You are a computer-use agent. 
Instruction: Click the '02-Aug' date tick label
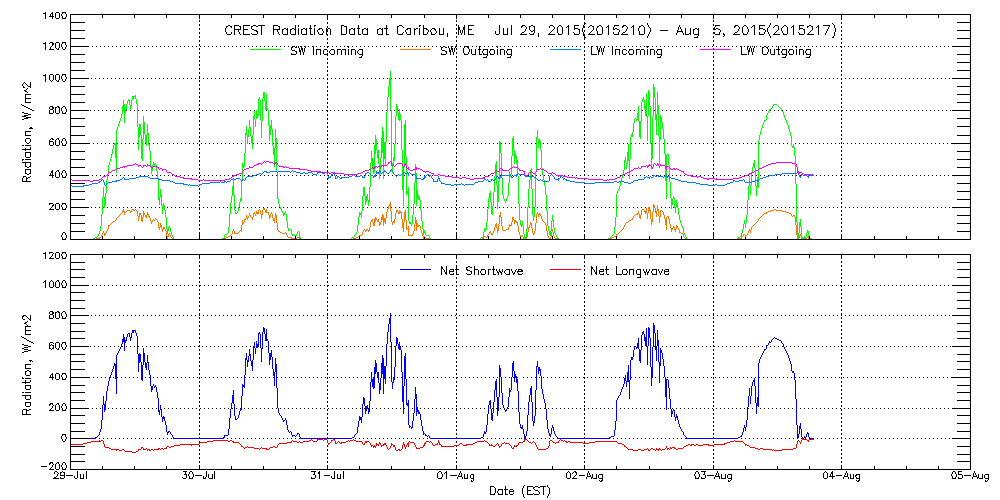coord(585,476)
